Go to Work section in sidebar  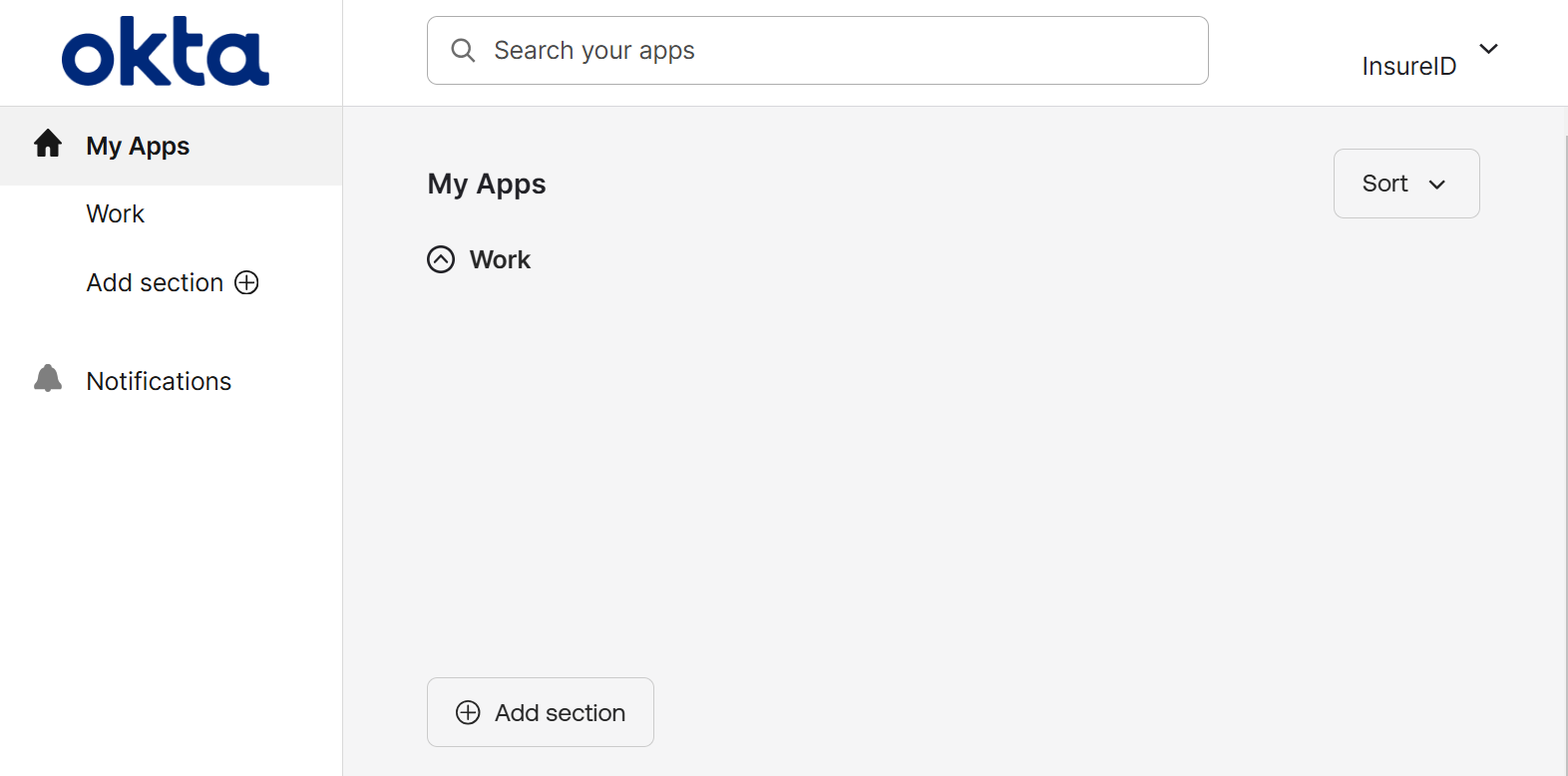116,213
